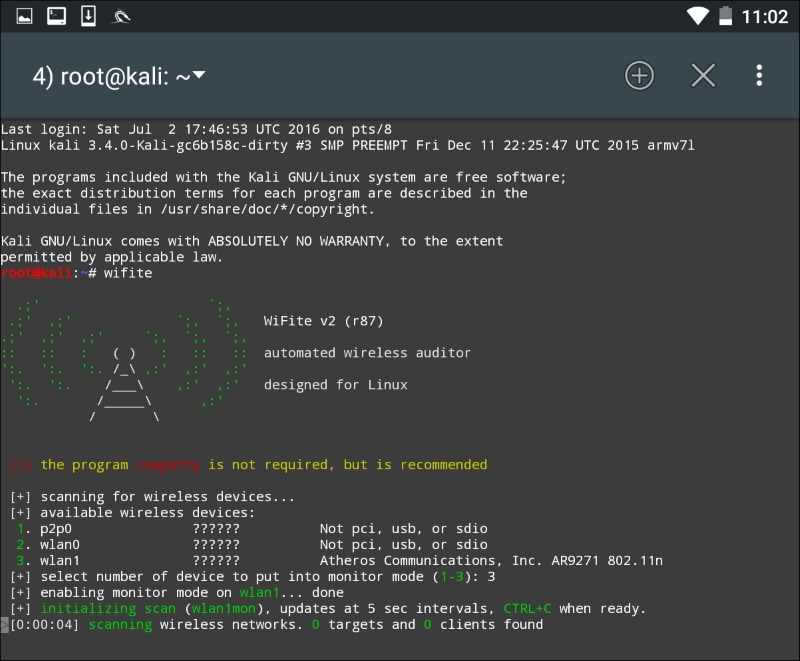800x661 pixels.
Task: Click the '1. p2p0' device row
Action: [252, 529]
